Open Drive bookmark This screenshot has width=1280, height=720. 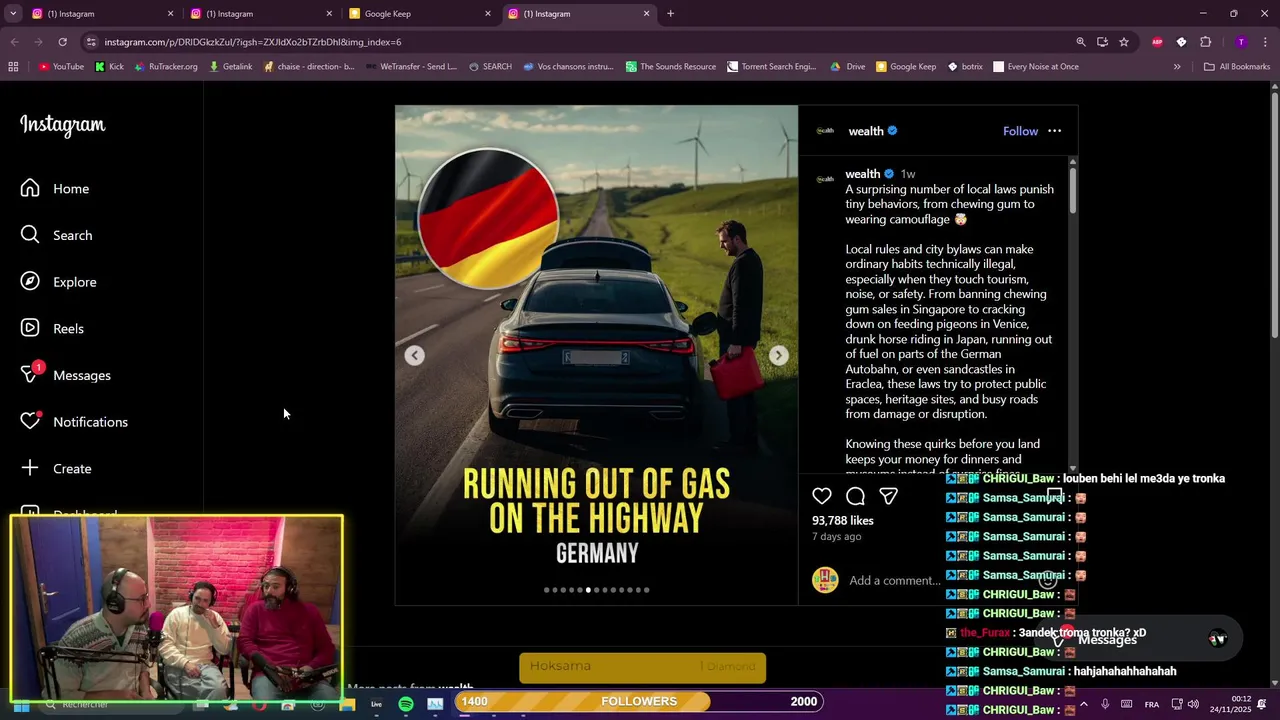click(x=848, y=67)
